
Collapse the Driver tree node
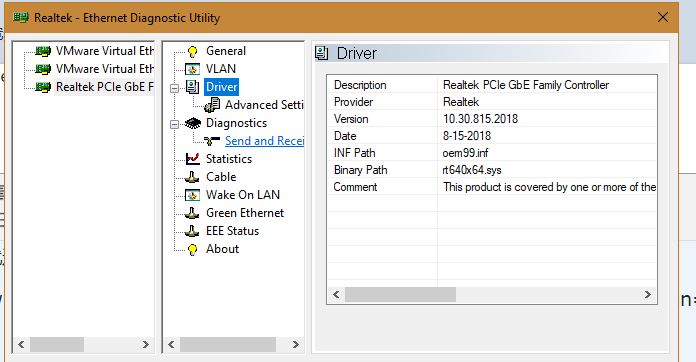coord(174,88)
